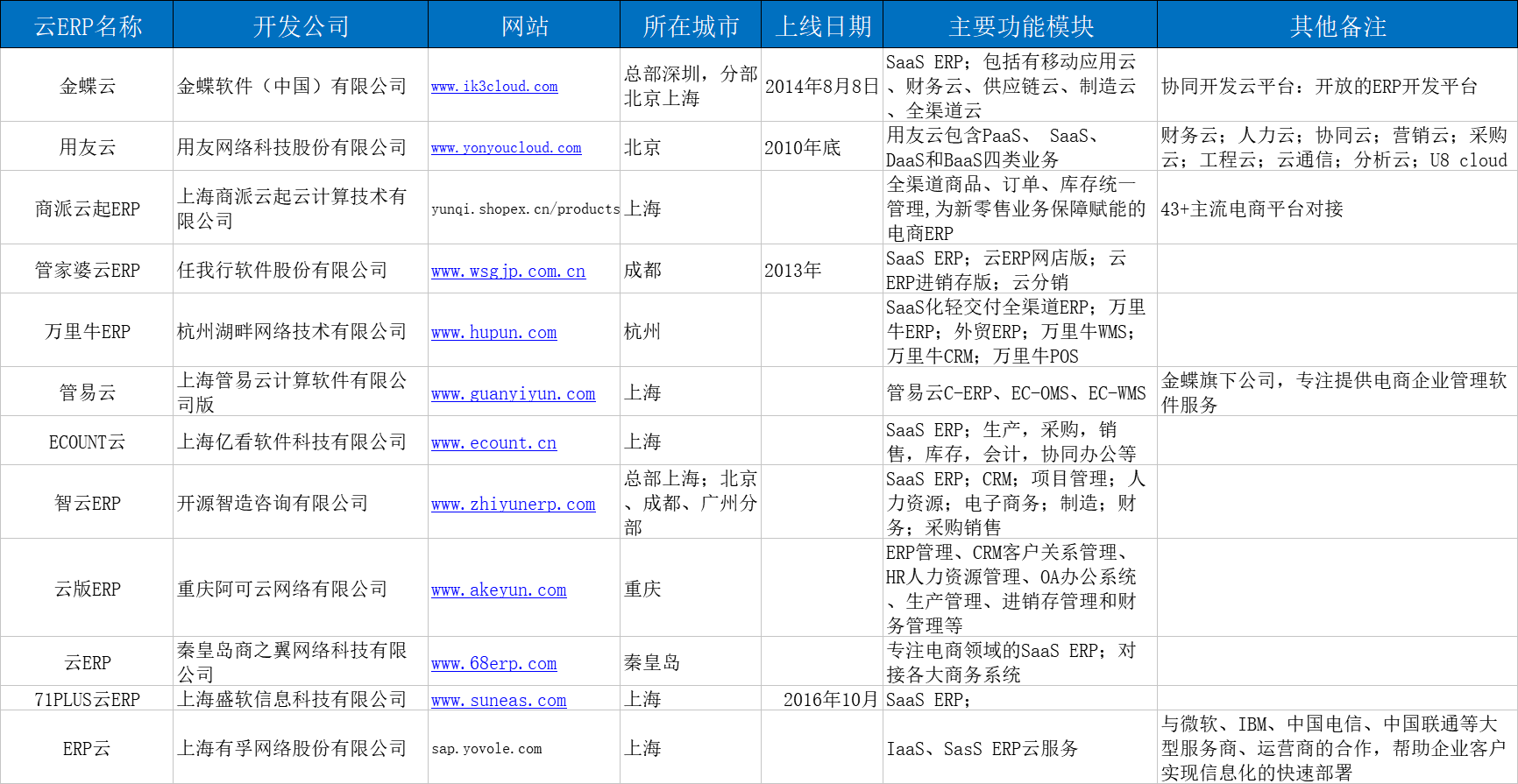Open the www.suneas.com link

tap(499, 700)
